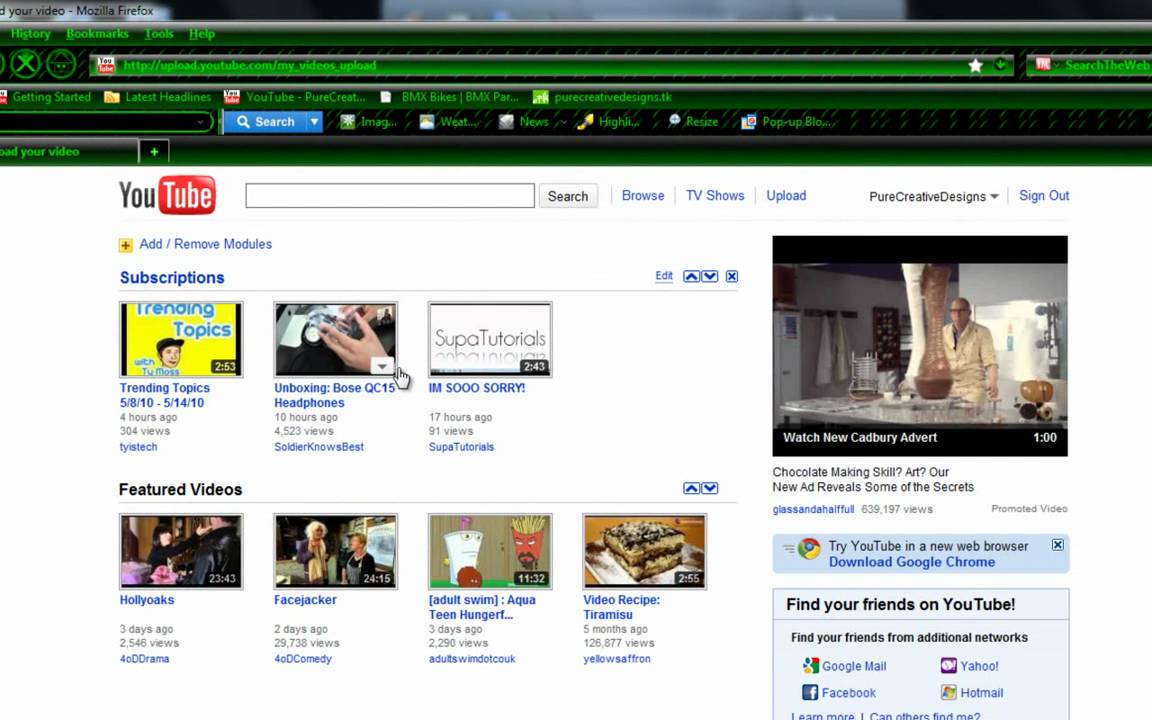The width and height of the screenshot is (1152, 720).
Task: Open the 4oDComedy channel link
Action: click(x=303, y=659)
